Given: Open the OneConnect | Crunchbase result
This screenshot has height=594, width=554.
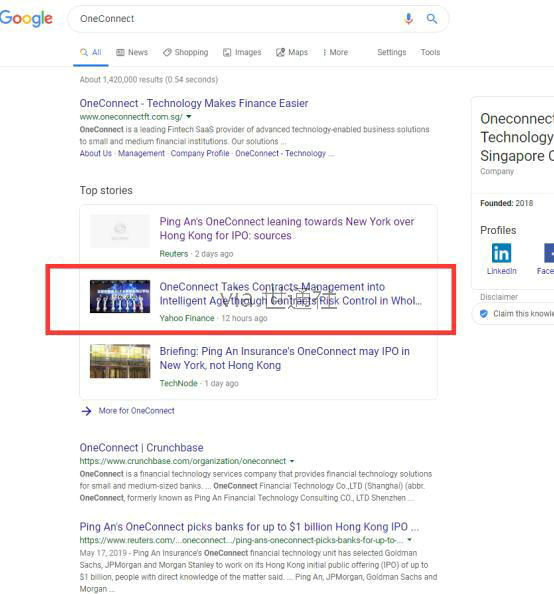Looking at the screenshot, I should pyautogui.click(x=141, y=447).
